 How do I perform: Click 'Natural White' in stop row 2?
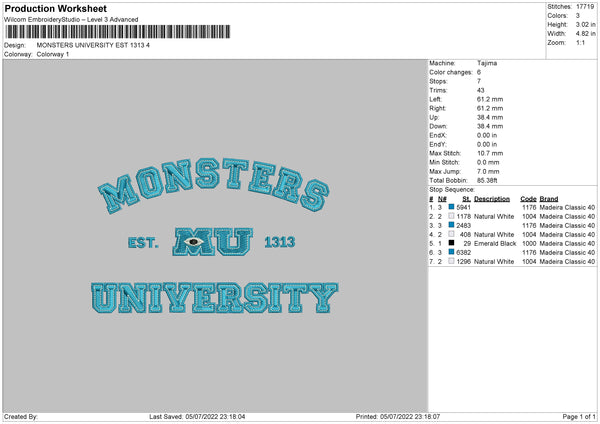(x=494, y=217)
